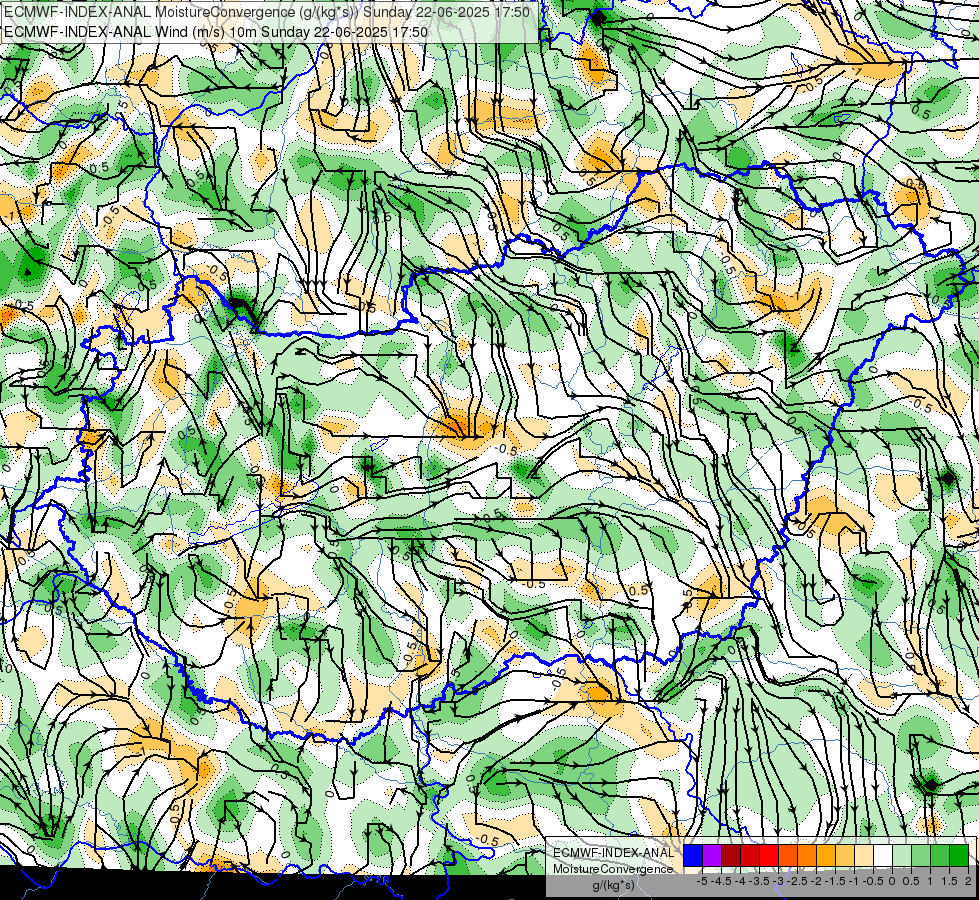Click the legend tick label -3.5
The height and width of the screenshot is (900, 979).
tap(759, 881)
